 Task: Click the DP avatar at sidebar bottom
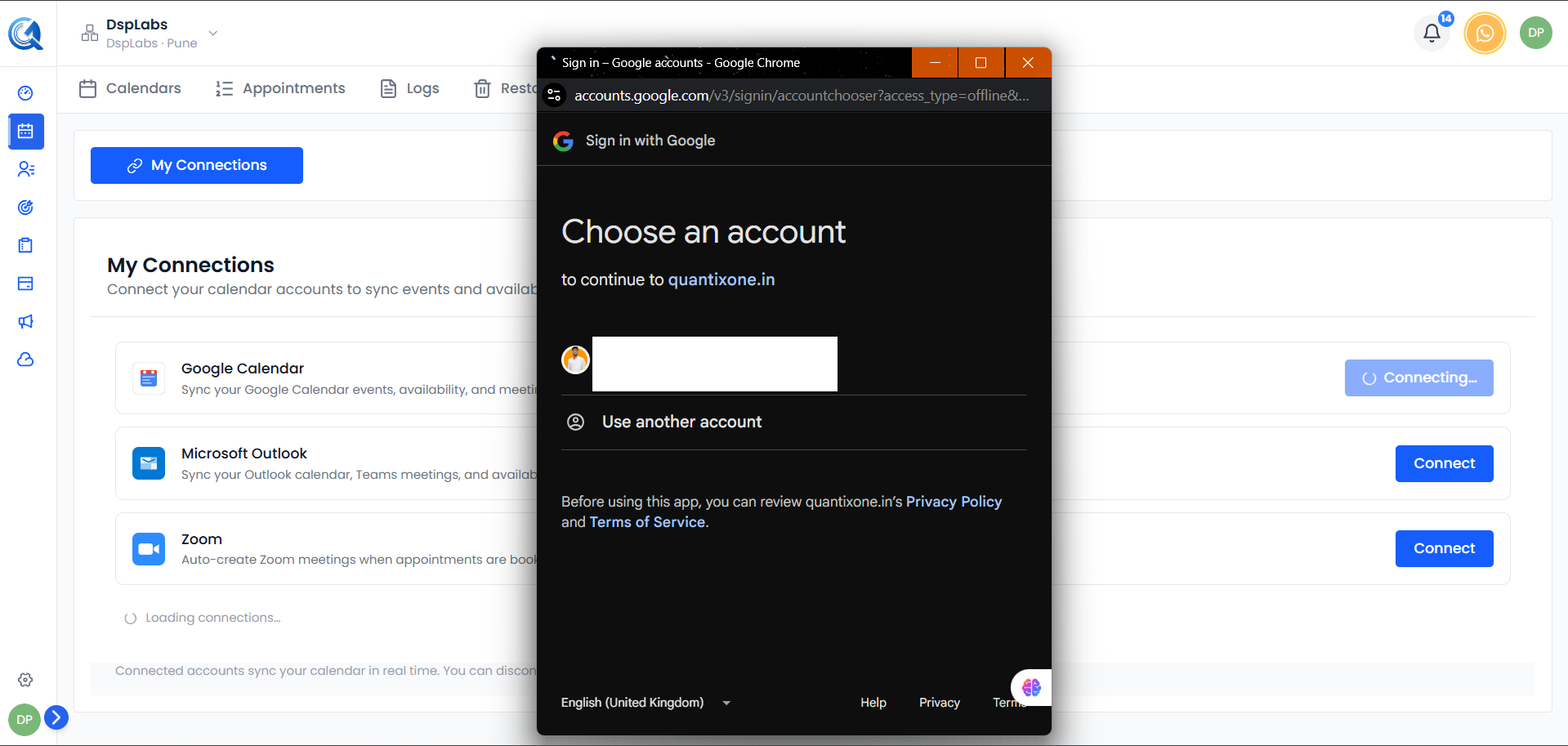click(25, 720)
